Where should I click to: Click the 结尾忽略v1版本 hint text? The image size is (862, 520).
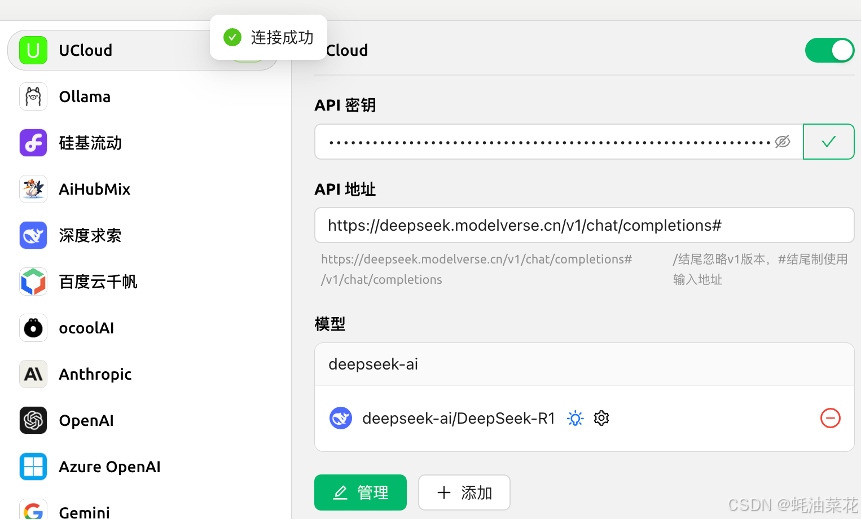click(x=760, y=269)
